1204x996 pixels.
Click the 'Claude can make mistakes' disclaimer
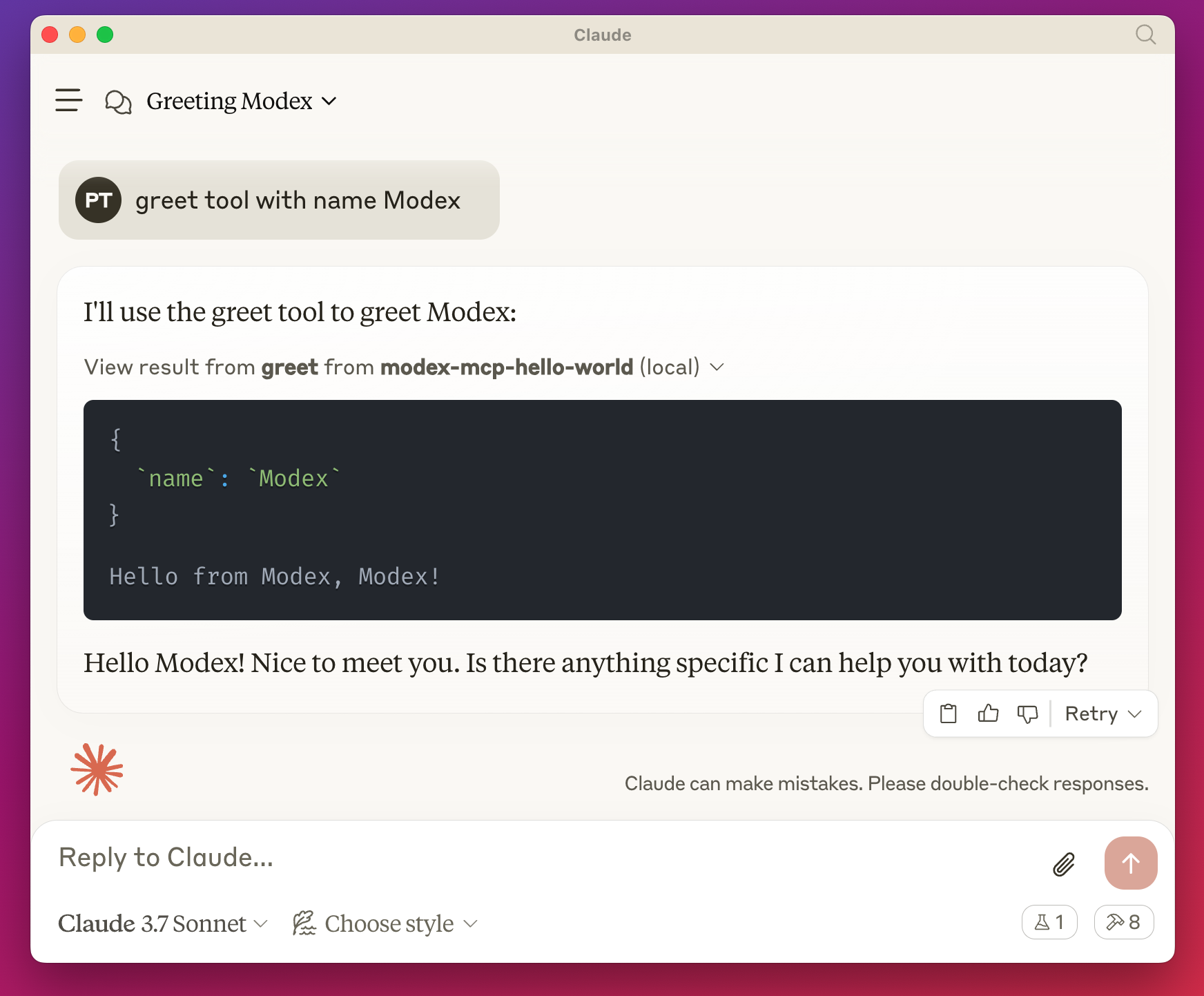tap(886, 783)
